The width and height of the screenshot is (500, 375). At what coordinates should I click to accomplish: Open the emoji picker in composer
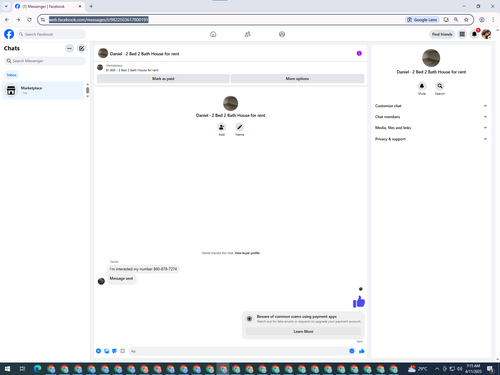[x=352, y=351]
